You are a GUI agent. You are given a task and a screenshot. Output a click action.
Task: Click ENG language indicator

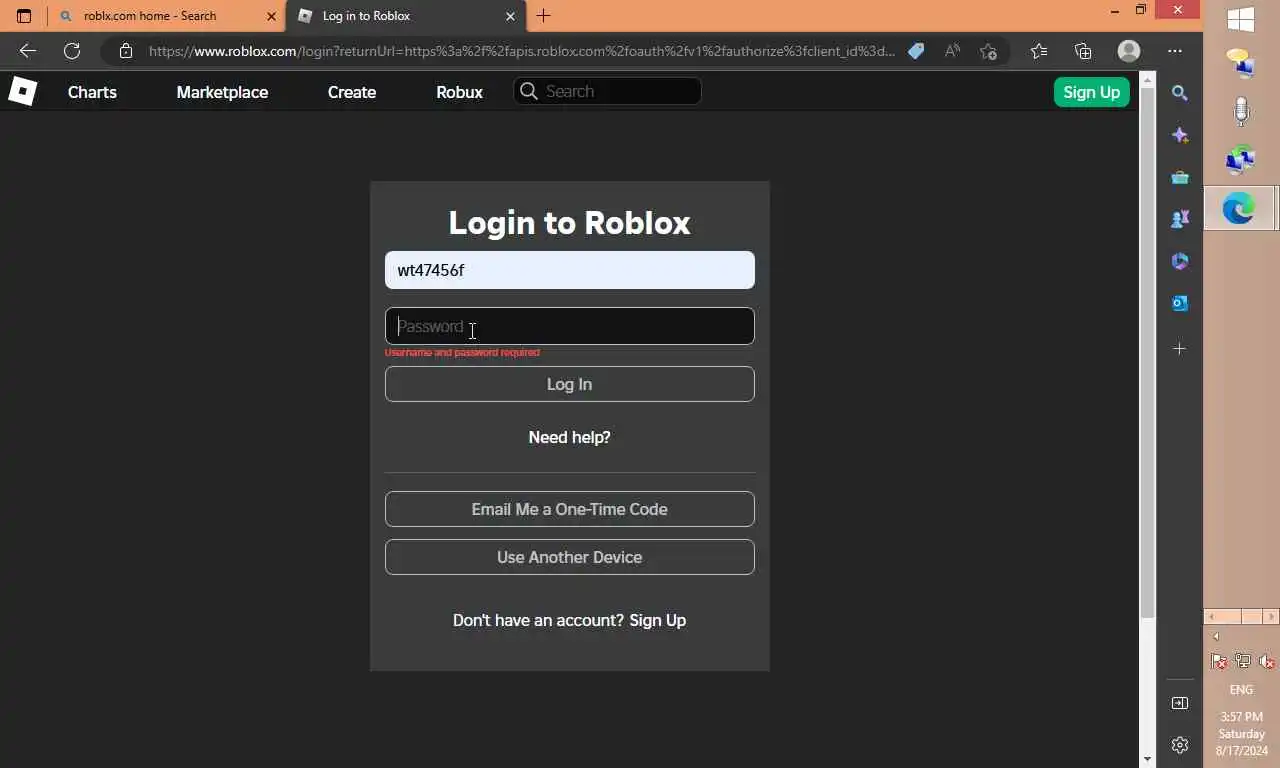click(x=1241, y=690)
